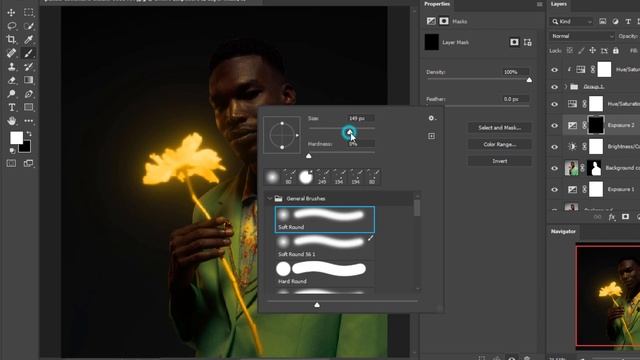The image size is (640, 360).
Task: Change screen mode icon
Action: 29,163
